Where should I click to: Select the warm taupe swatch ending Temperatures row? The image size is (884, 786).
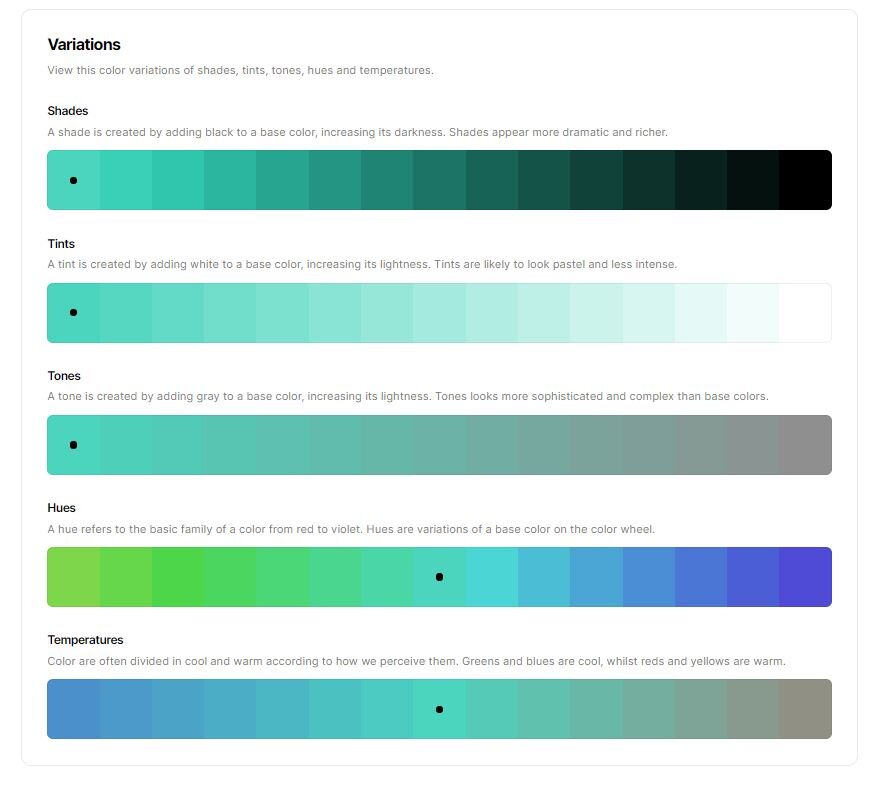pyautogui.click(x=806, y=709)
